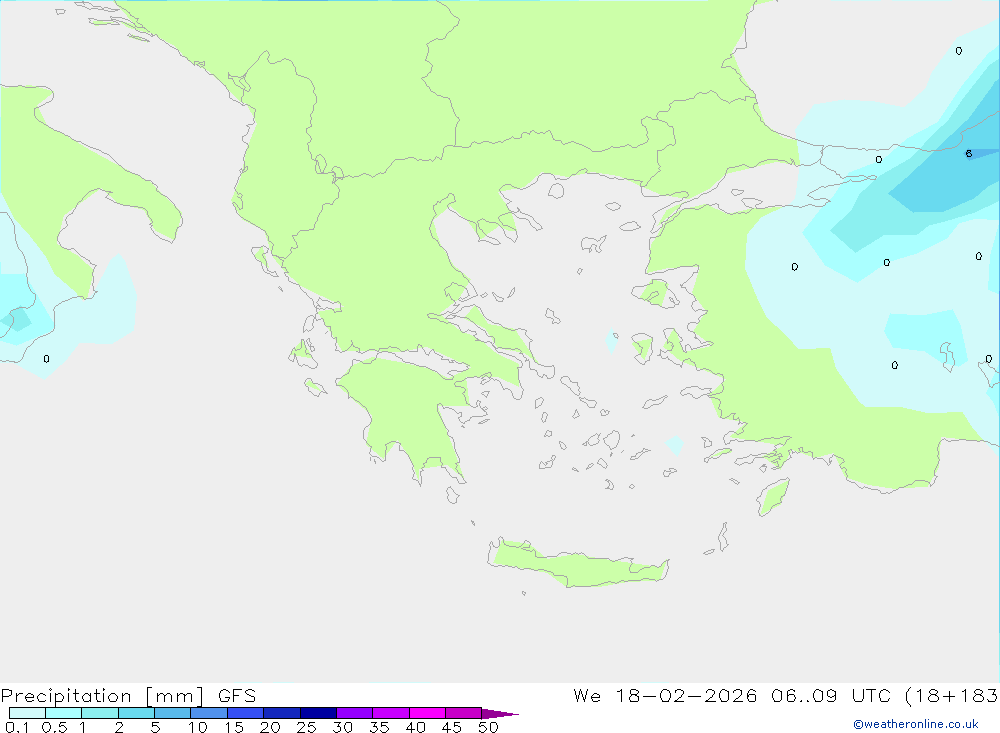Image resolution: width=1000 pixels, height=733 pixels.
Task: Click the 0.5–1 mm legend color swatch
Action: click(x=64, y=713)
